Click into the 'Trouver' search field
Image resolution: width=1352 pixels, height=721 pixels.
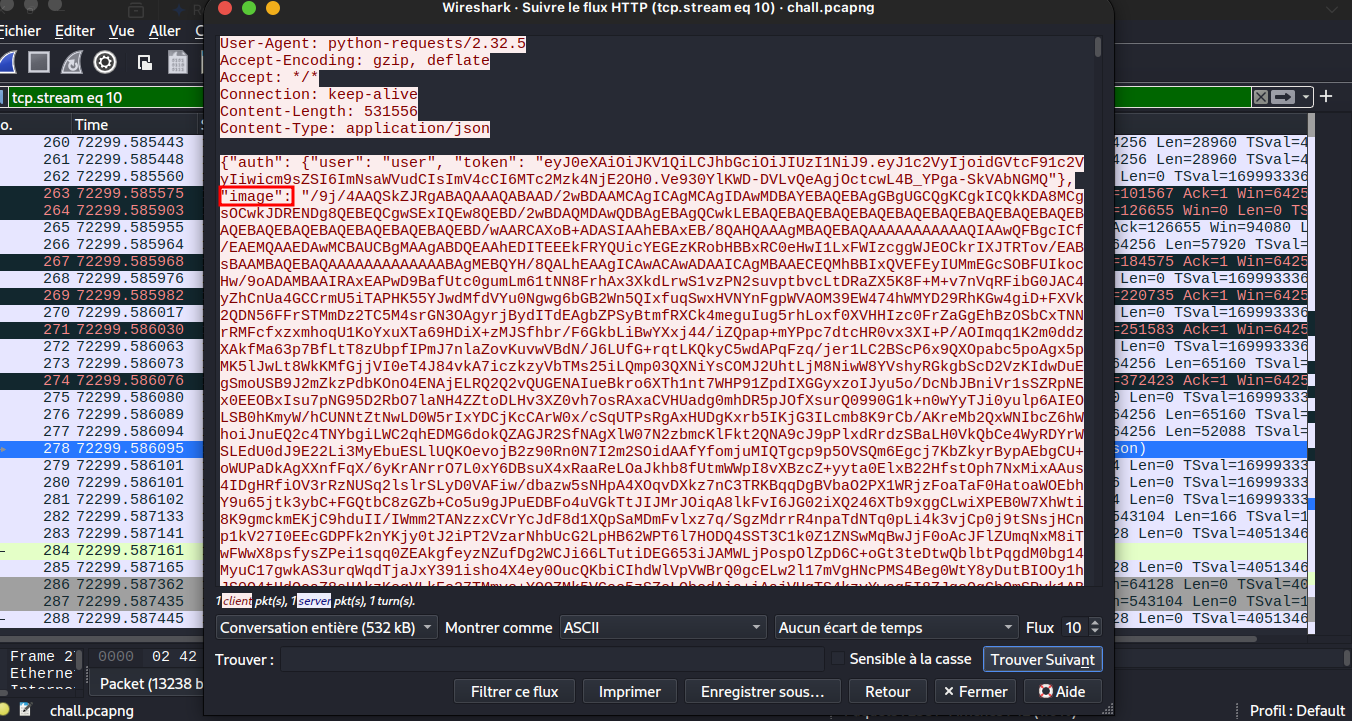[550, 659]
